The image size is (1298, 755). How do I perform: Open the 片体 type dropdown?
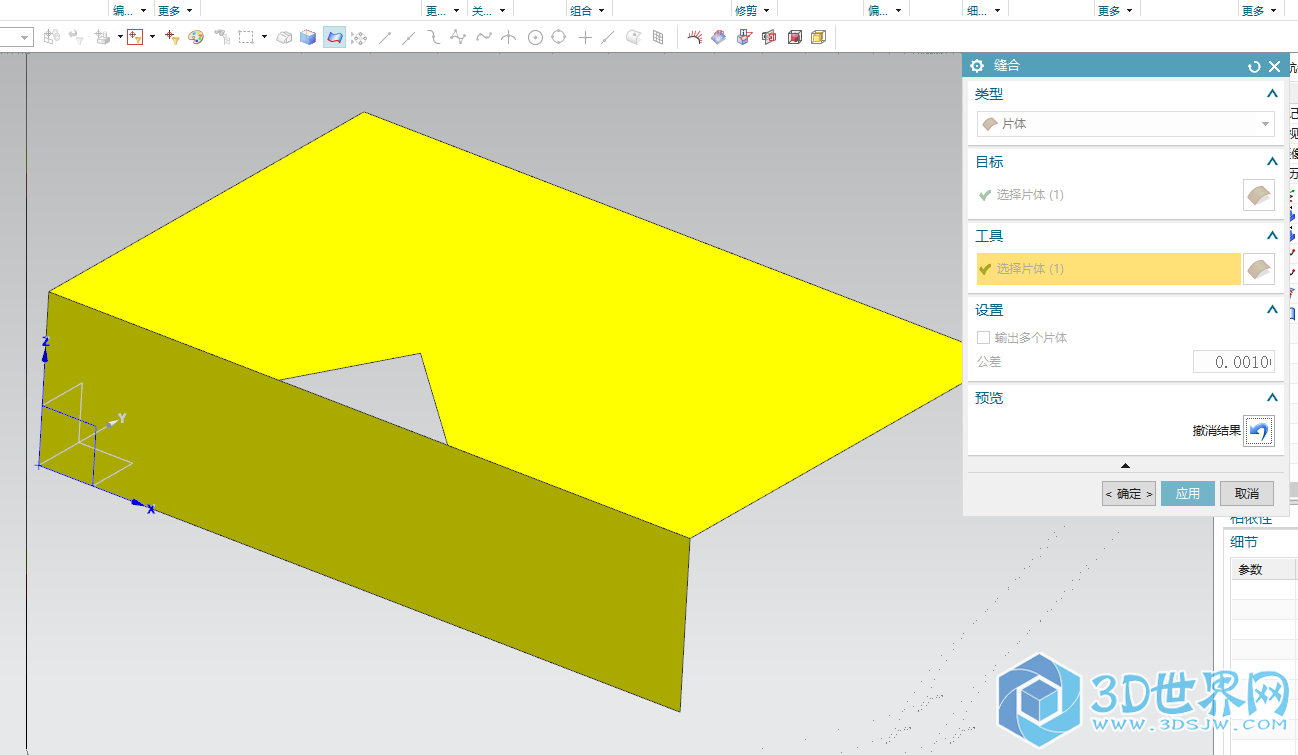pyautogui.click(x=1126, y=124)
